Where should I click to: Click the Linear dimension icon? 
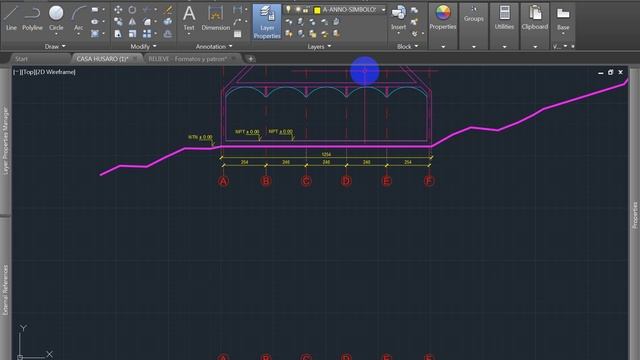(237, 9)
